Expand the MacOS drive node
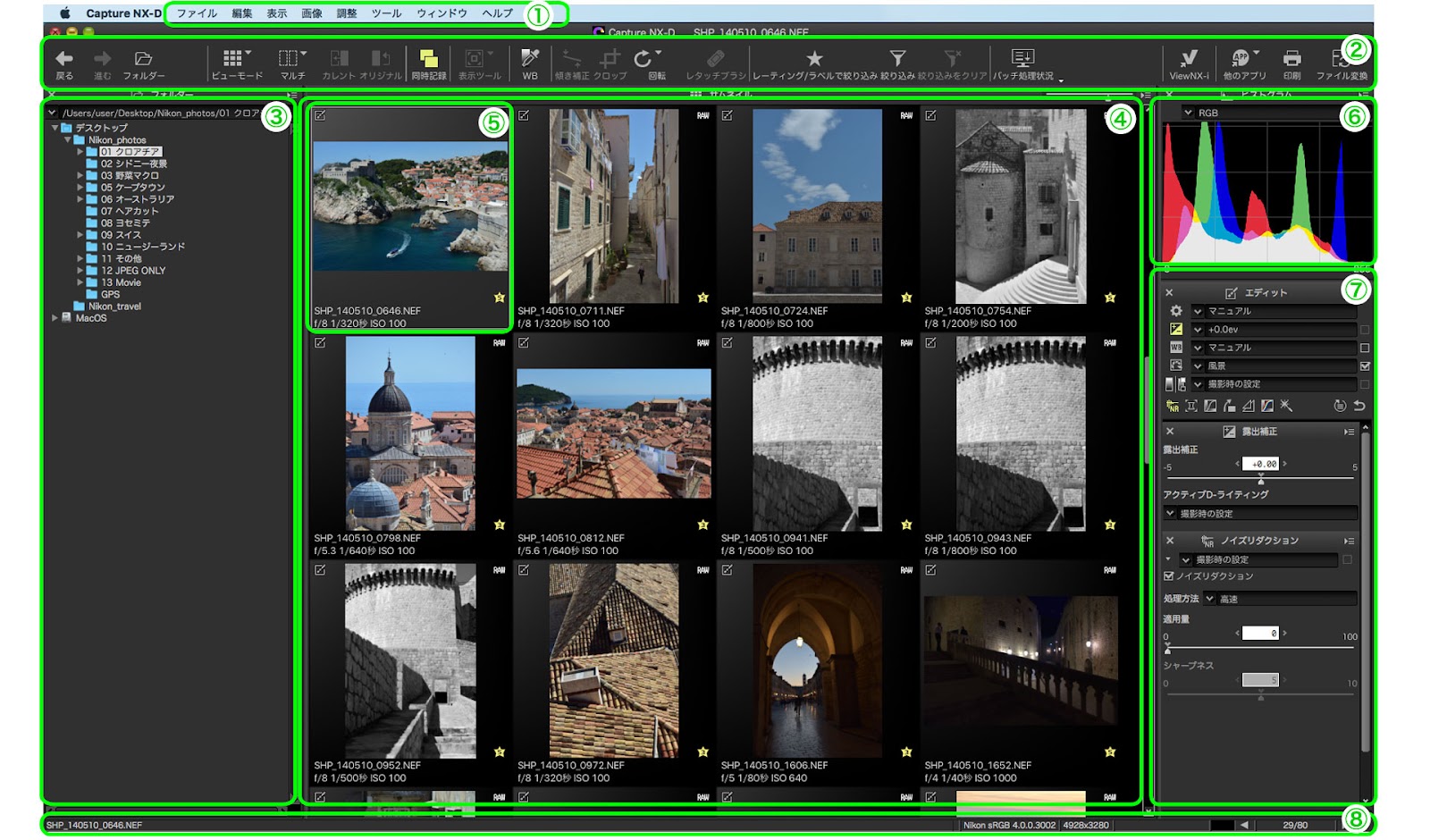The image size is (1430, 840). pos(55,318)
